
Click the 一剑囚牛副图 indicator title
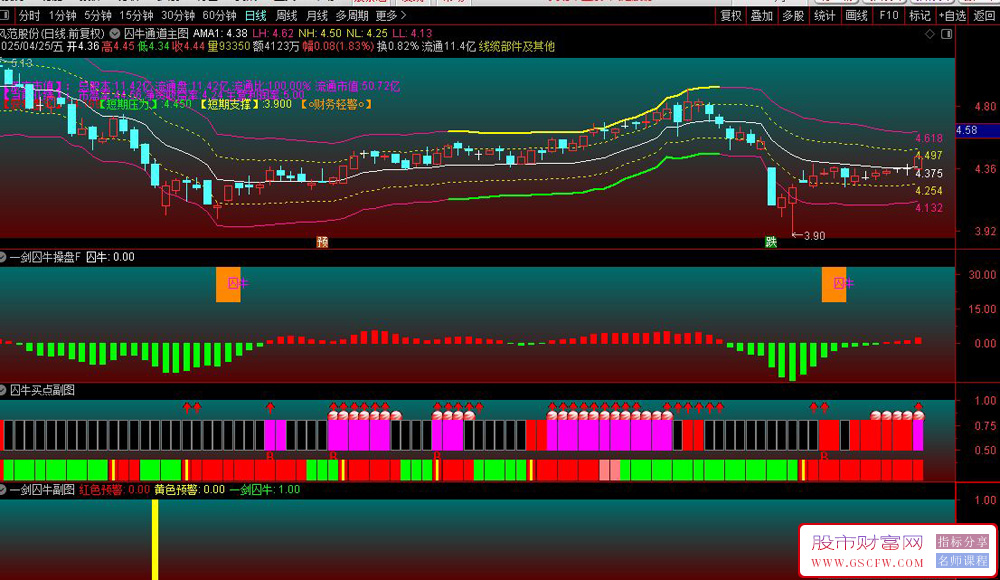point(42,489)
